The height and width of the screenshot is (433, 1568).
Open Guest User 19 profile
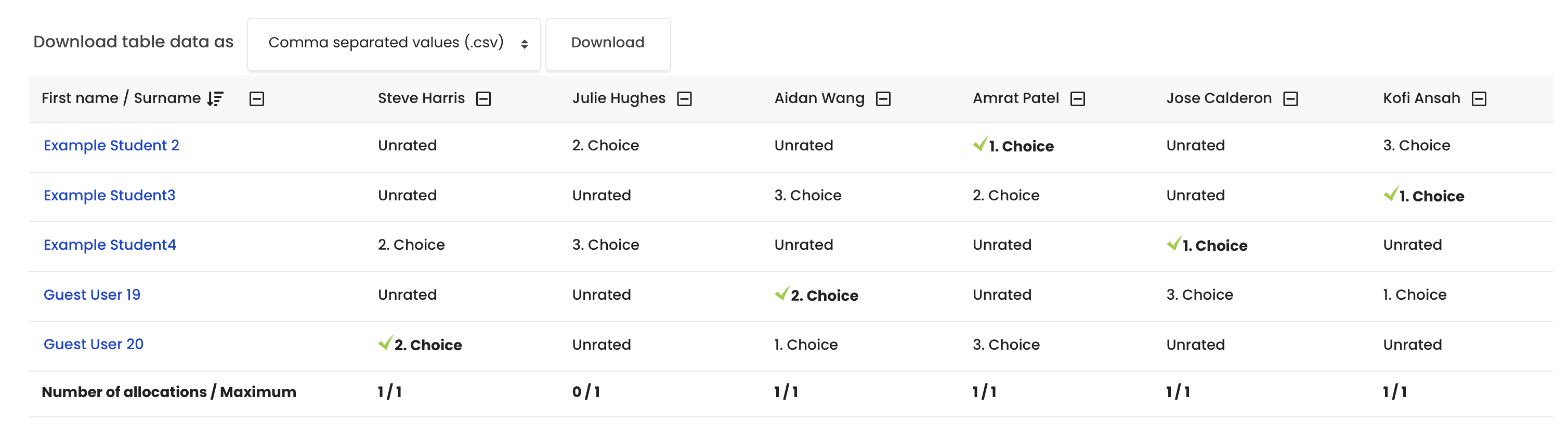pos(92,295)
